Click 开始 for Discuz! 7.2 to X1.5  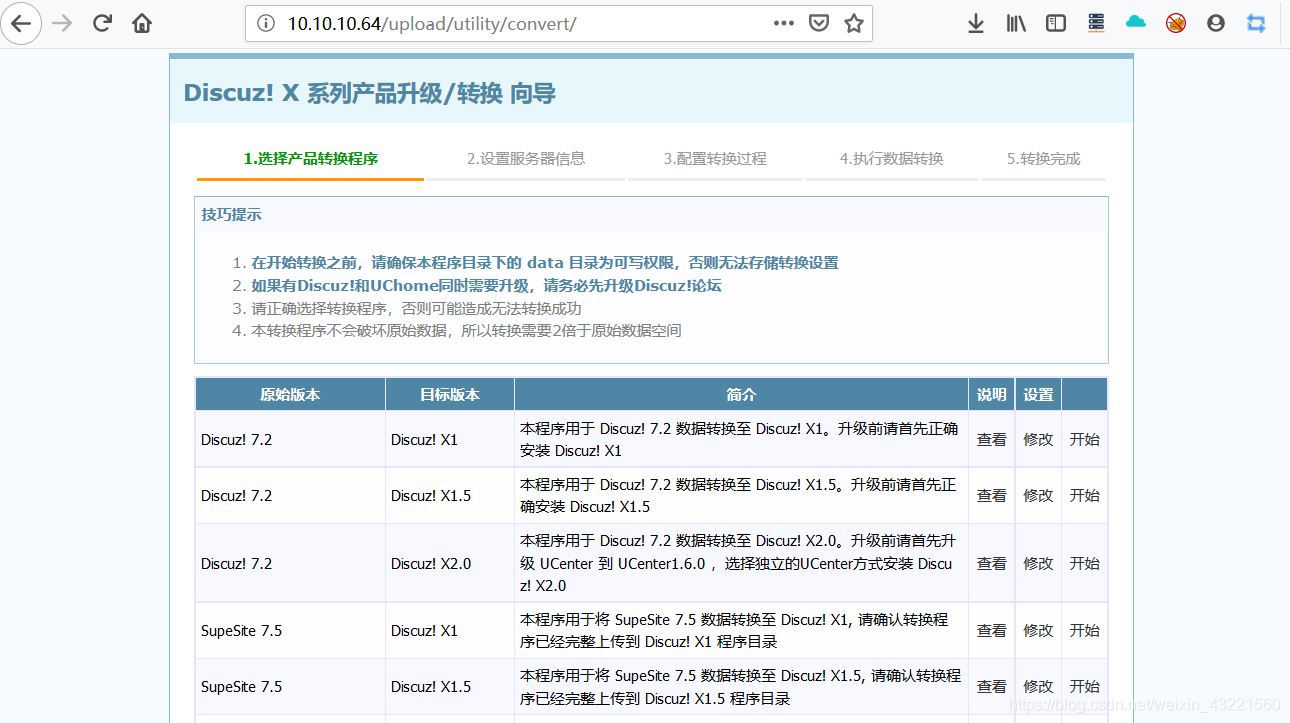point(1084,495)
